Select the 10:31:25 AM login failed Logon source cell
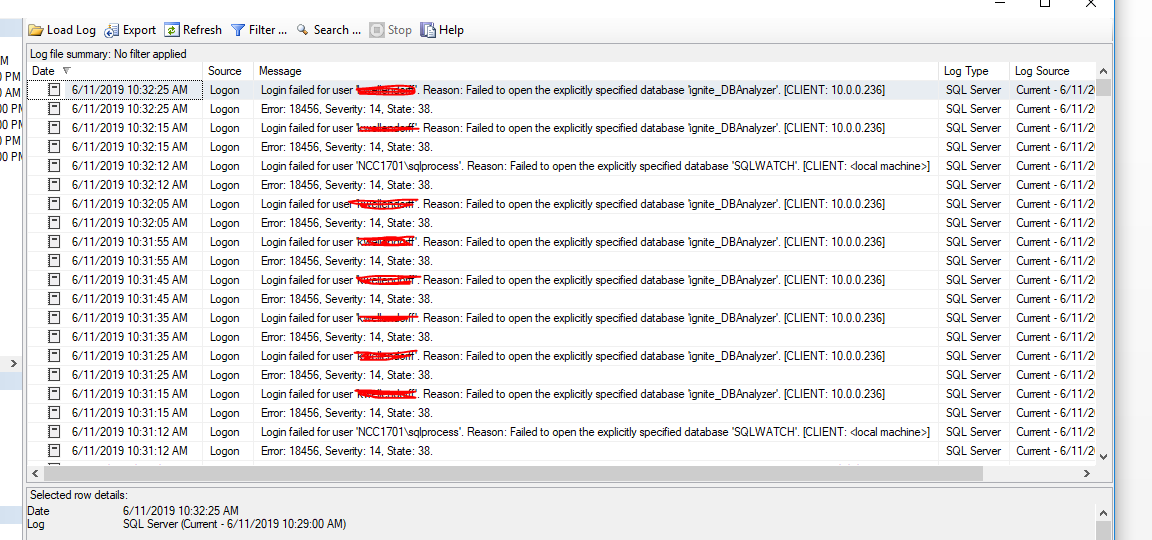The image size is (1152, 540). pos(225,356)
